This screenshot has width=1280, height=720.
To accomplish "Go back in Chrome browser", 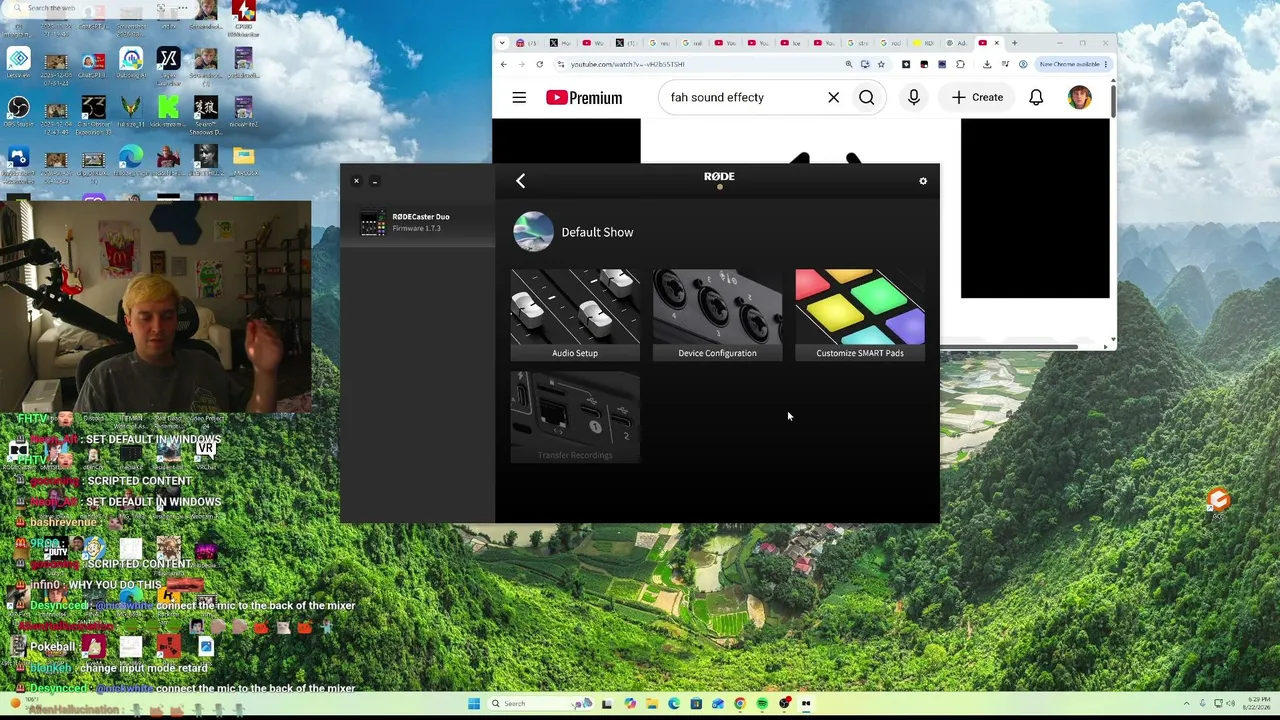I will click(504, 64).
